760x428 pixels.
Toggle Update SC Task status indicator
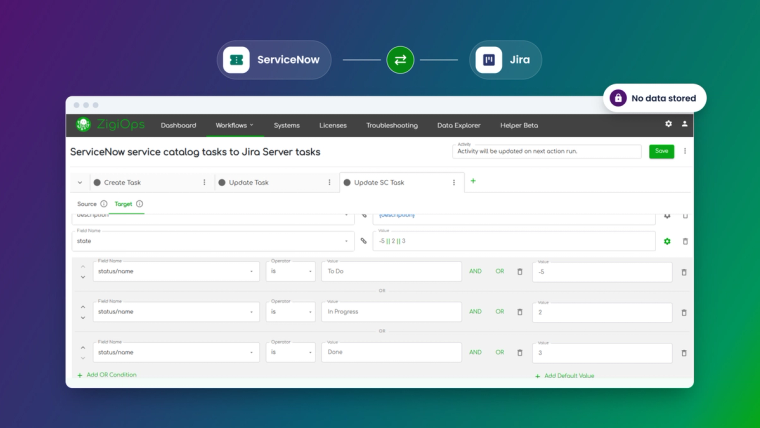pos(347,182)
